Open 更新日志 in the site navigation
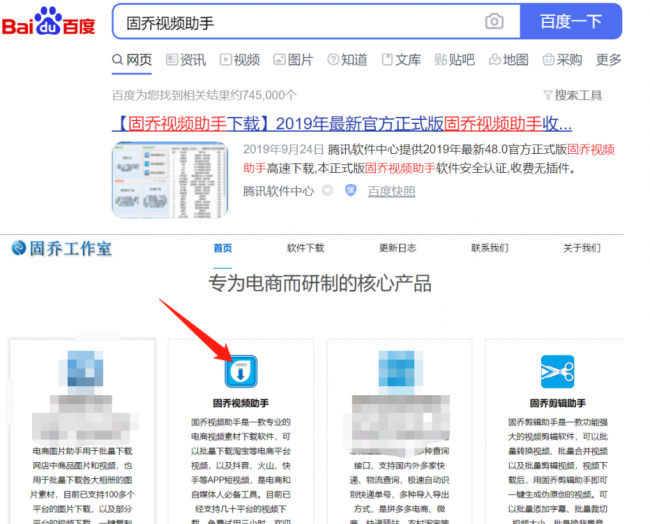This screenshot has width=650, height=524. (x=398, y=248)
